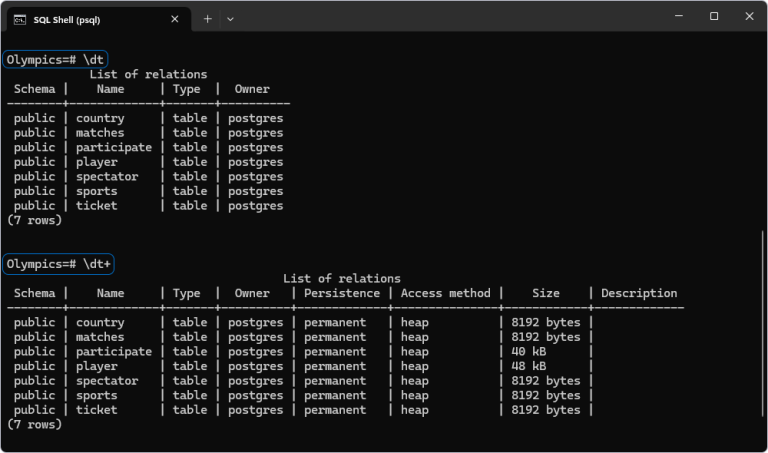Image resolution: width=768 pixels, height=453 pixels.
Task: Click "country" in the first relations list
Action: 100,118
